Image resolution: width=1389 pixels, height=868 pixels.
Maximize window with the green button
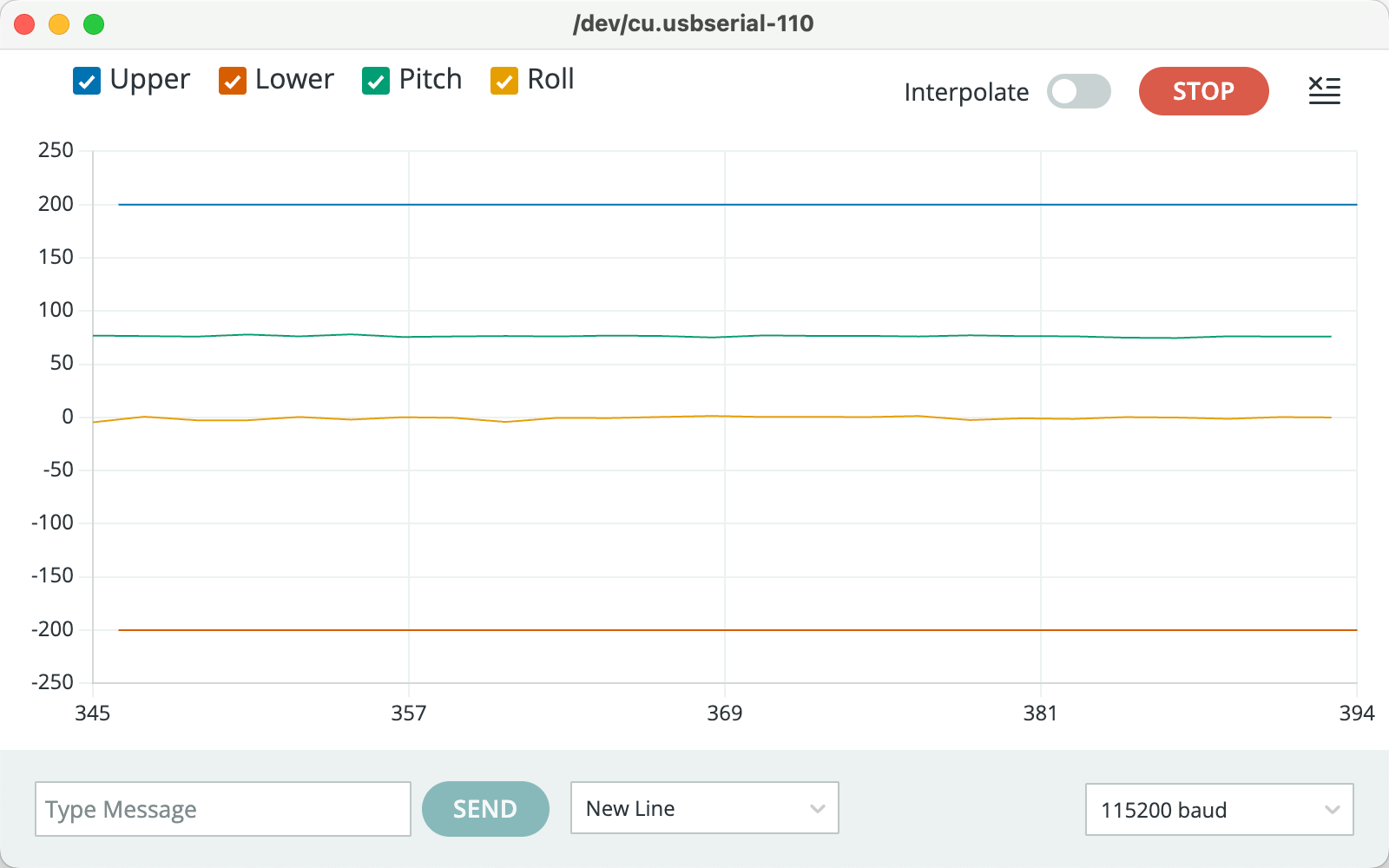pyautogui.click(x=94, y=24)
